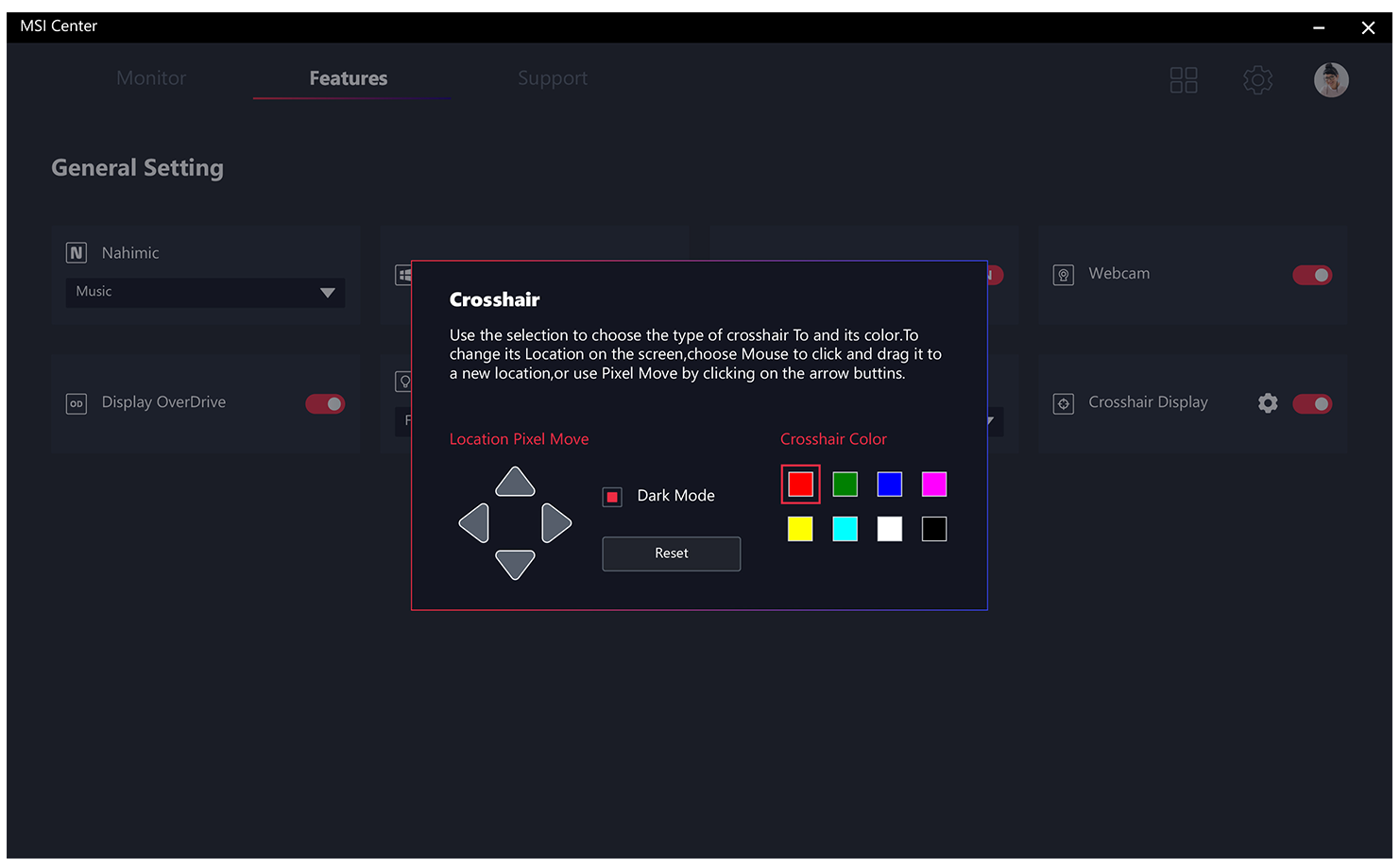Open Crosshair Display settings gear
This screenshot has width=1400, height=868.
pyautogui.click(x=1268, y=403)
